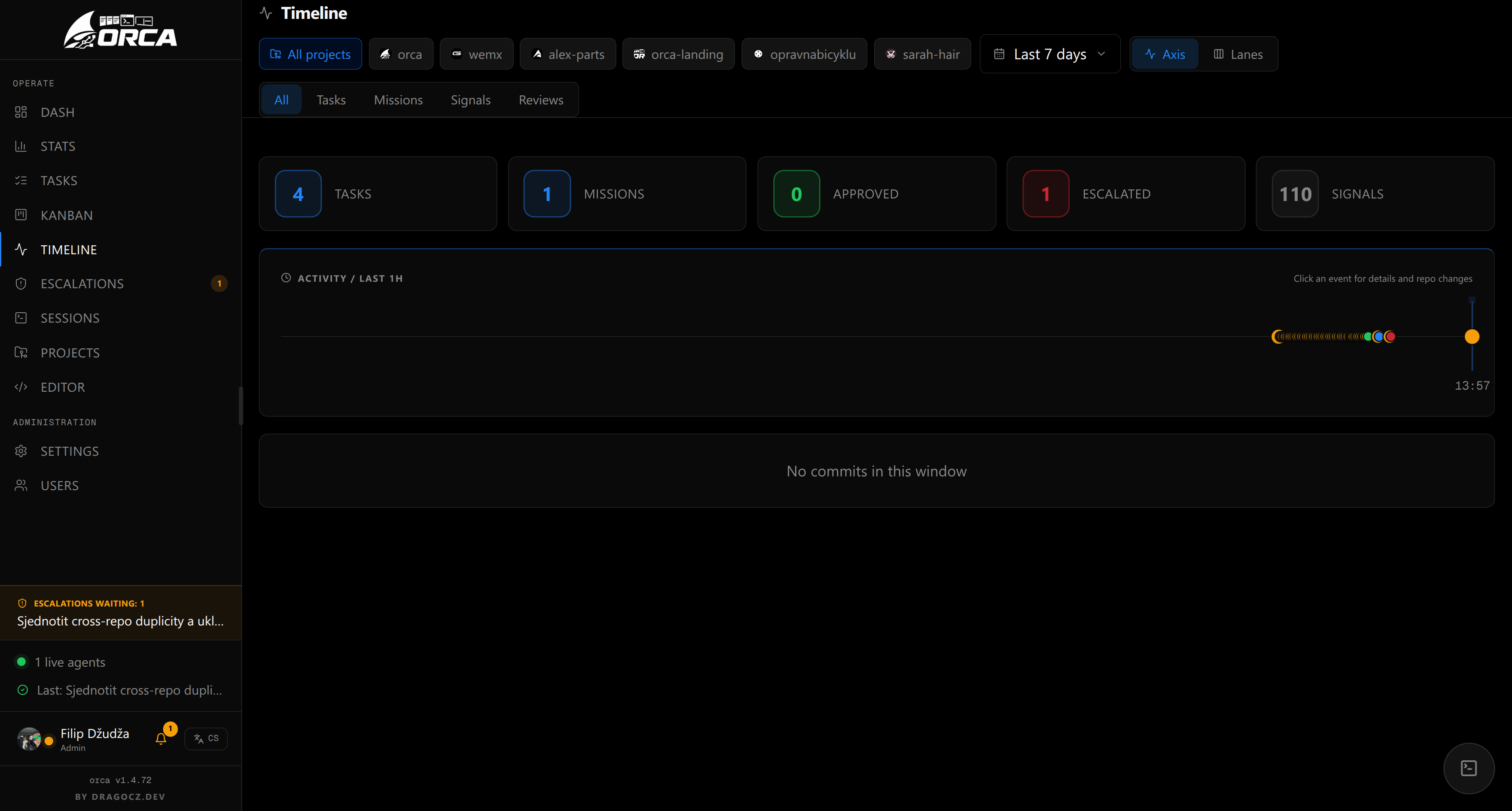Image resolution: width=1512 pixels, height=811 pixels.
Task: Select the All tab
Action: pyautogui.click(x=281, y=100)
